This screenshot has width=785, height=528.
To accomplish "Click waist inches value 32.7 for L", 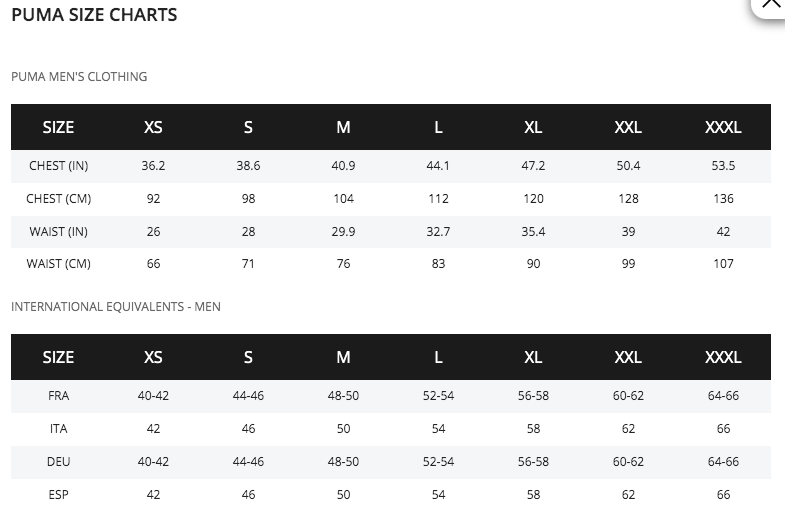I will [438, 232].
